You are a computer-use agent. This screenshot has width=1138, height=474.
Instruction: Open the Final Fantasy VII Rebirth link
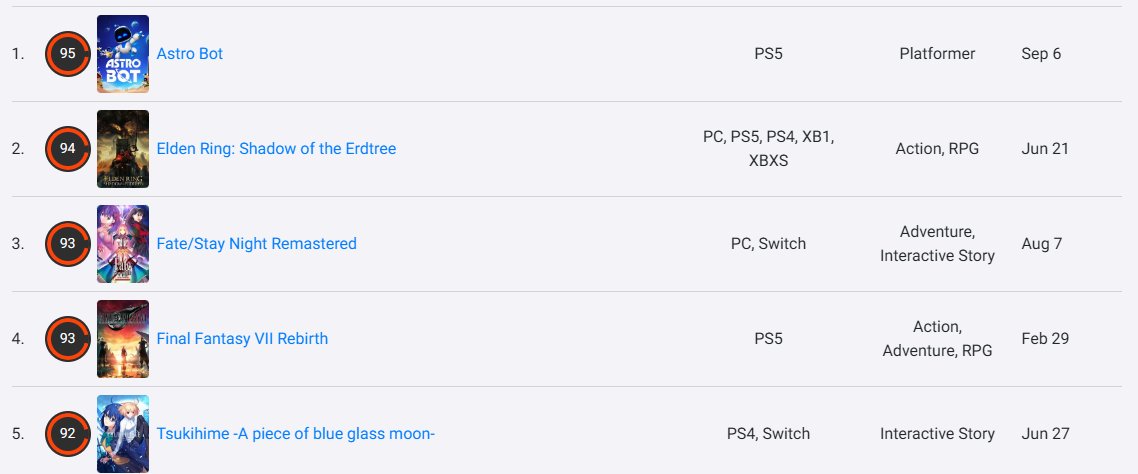(x=242, y=339)
